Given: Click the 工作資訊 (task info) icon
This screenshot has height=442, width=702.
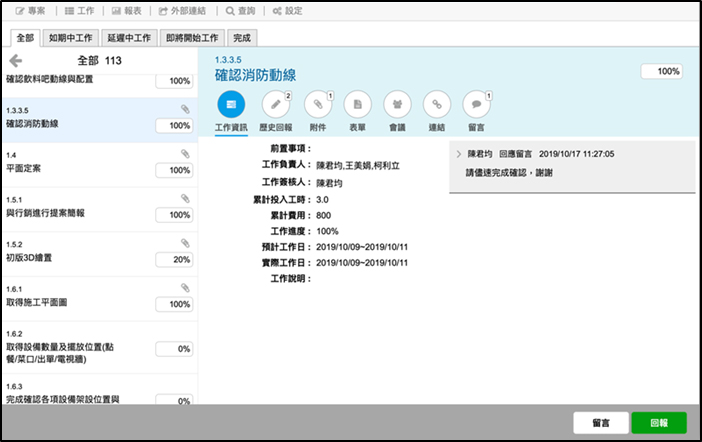Looking at the screenshot, I should pyautogui.click(x=231, y=104).
